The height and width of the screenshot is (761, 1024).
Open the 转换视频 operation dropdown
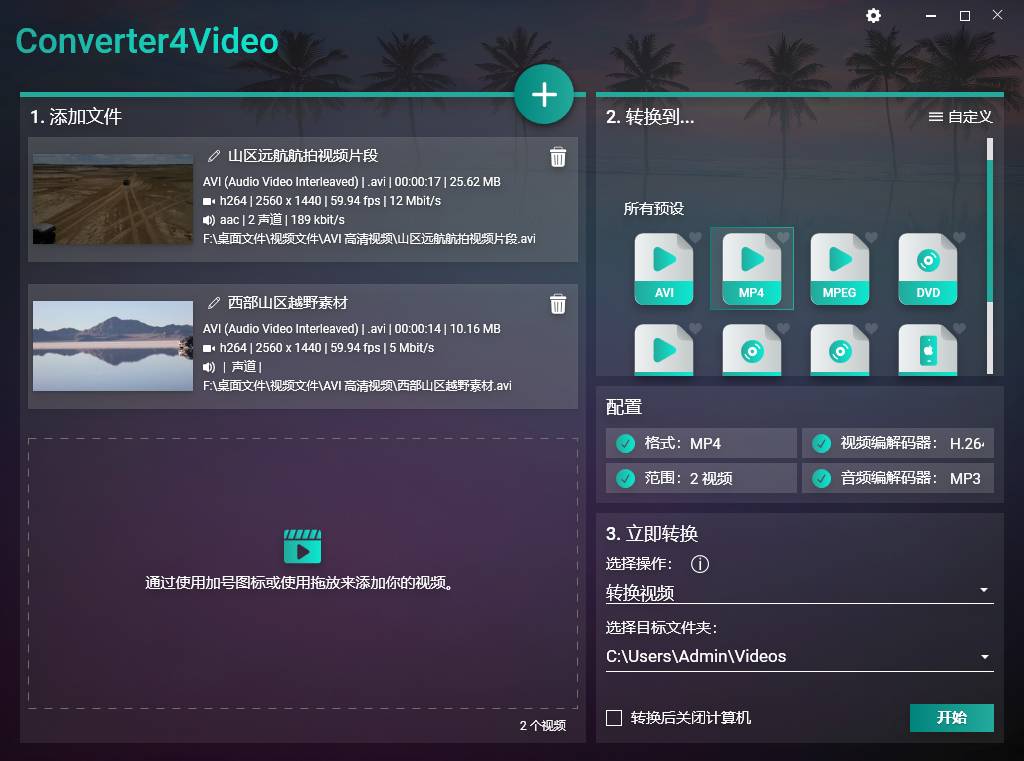800,590
